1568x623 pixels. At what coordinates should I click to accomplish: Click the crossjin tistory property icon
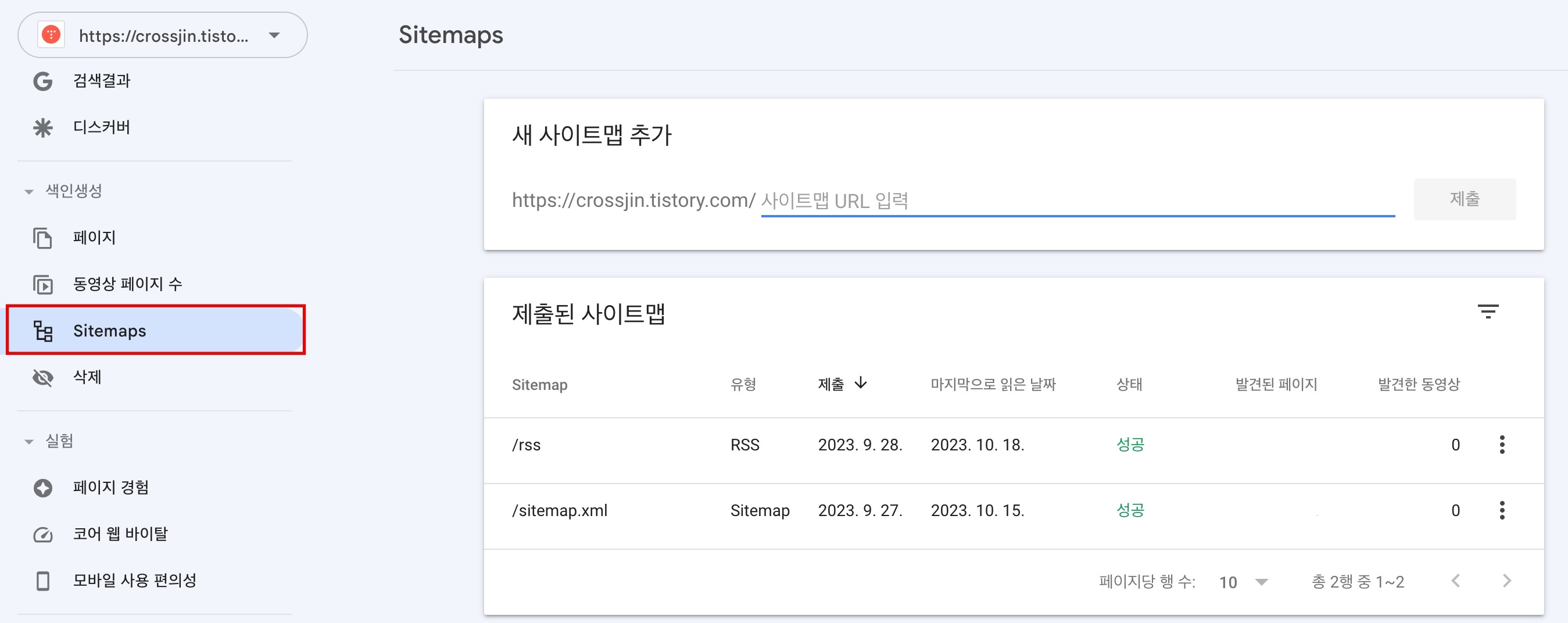point(51,35)
